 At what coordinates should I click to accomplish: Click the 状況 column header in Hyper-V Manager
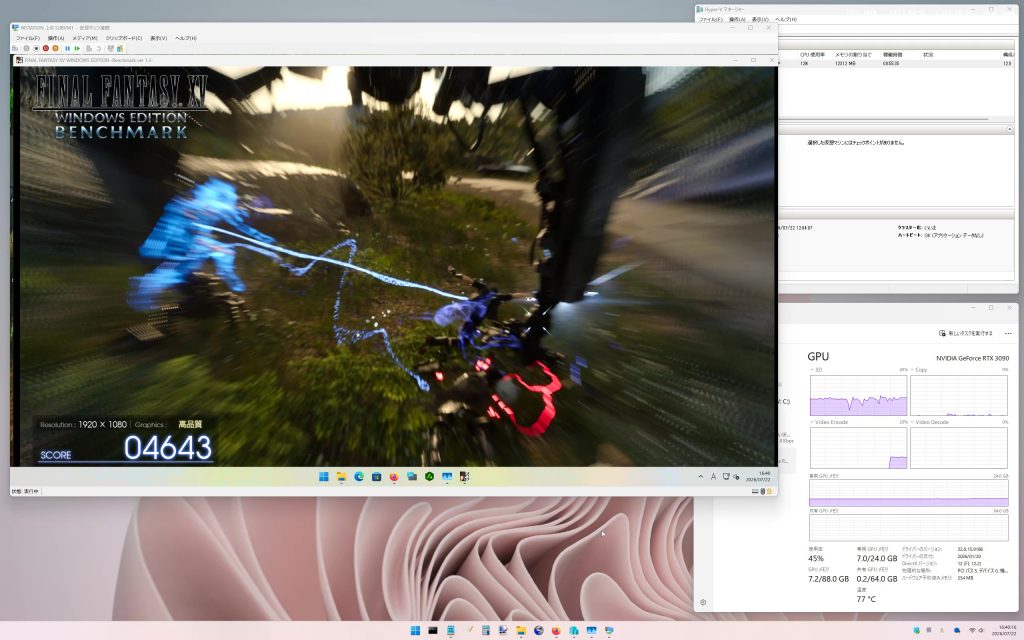(x=928, y=55)
